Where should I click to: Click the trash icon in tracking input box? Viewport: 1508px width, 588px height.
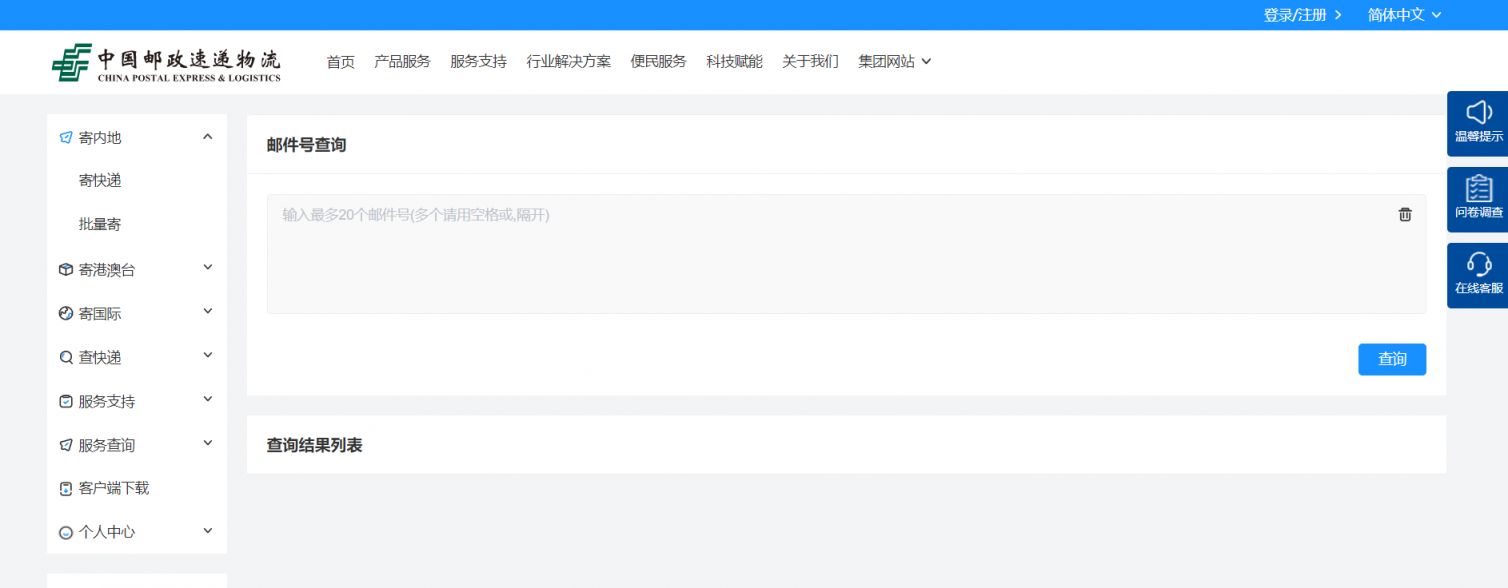click(x=1405, y=215)
